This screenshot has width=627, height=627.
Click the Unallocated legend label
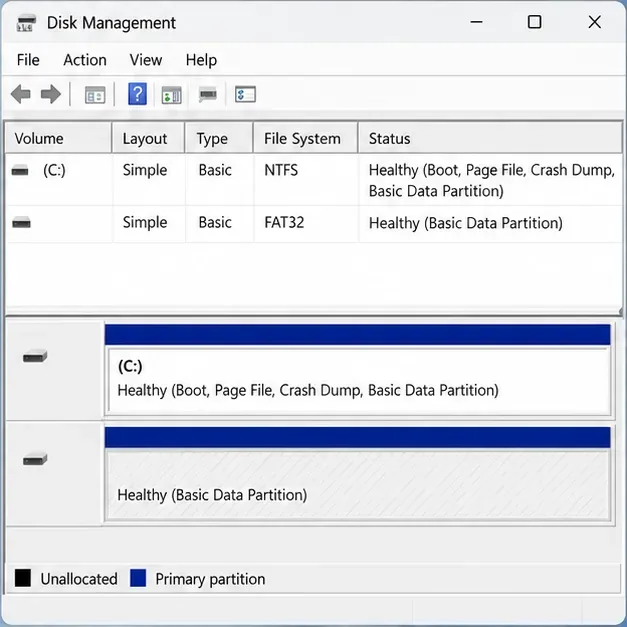(79, 579)
